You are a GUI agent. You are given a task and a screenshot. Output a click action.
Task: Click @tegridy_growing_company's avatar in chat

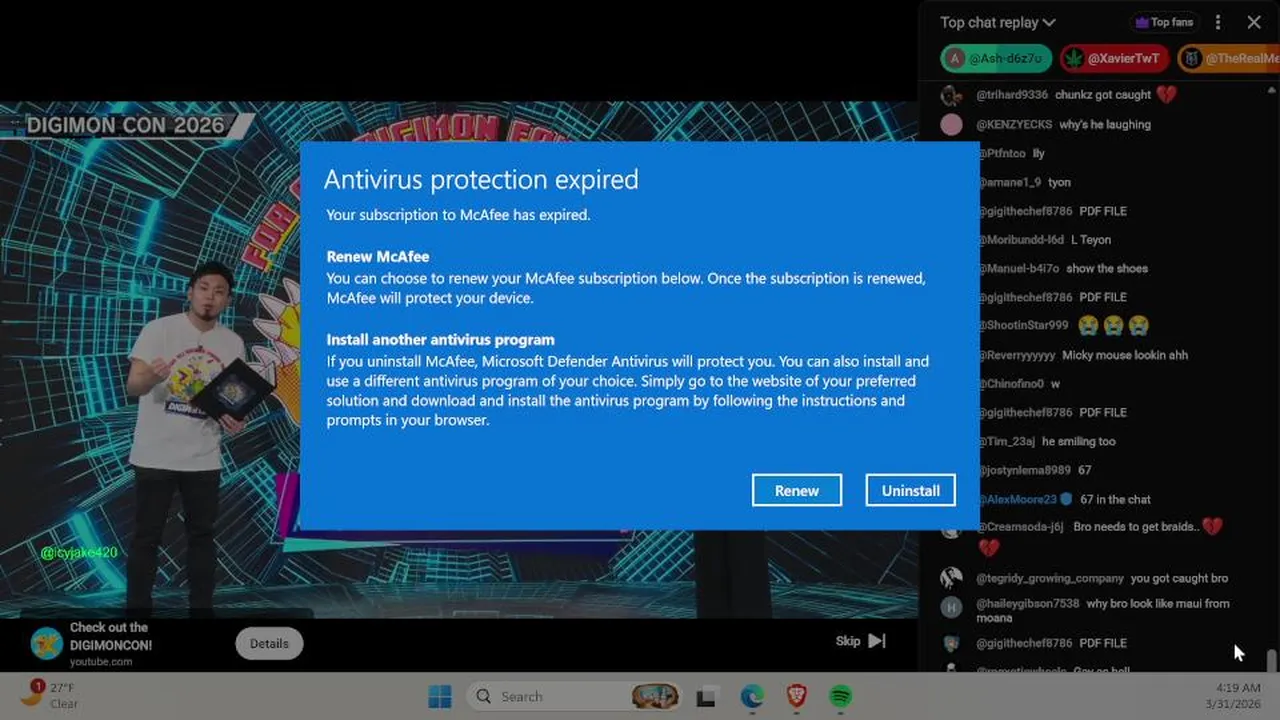coord(952,578)
